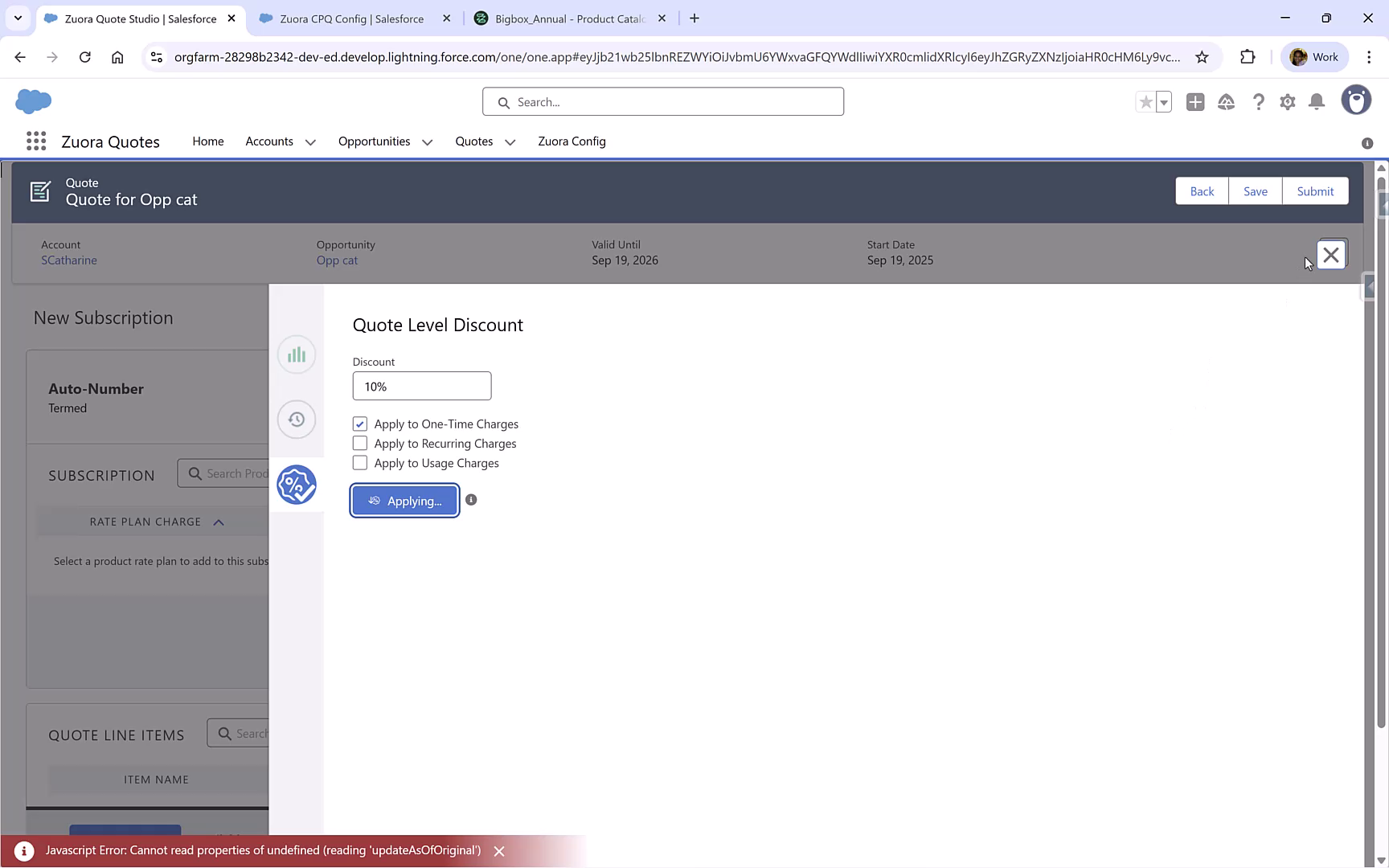
Task: Uncheck Apply to One-Time Charges
Action: click(359, 424)
